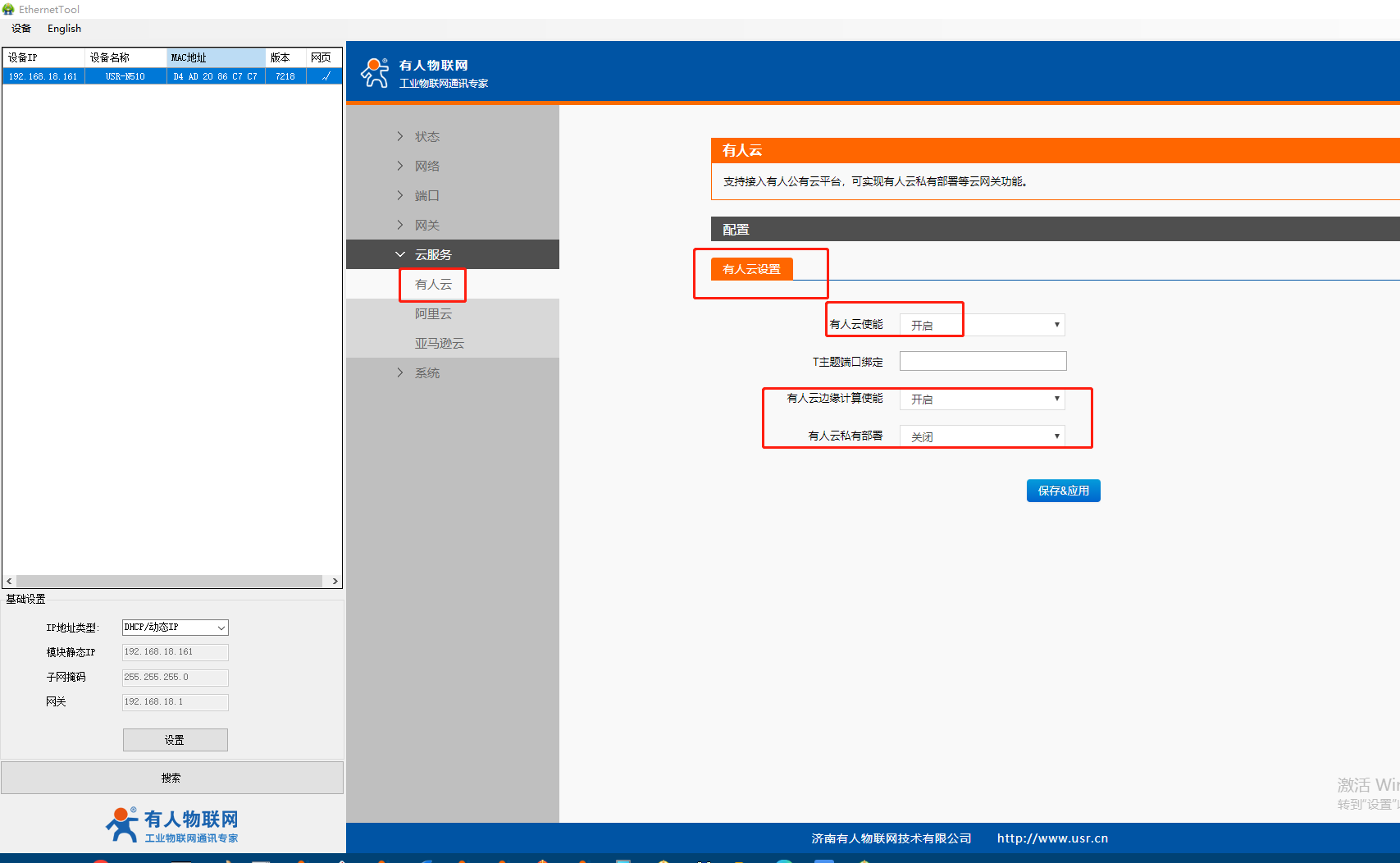
Task: Focus the T主题端口绑定 input field
Action: point(983,361)
